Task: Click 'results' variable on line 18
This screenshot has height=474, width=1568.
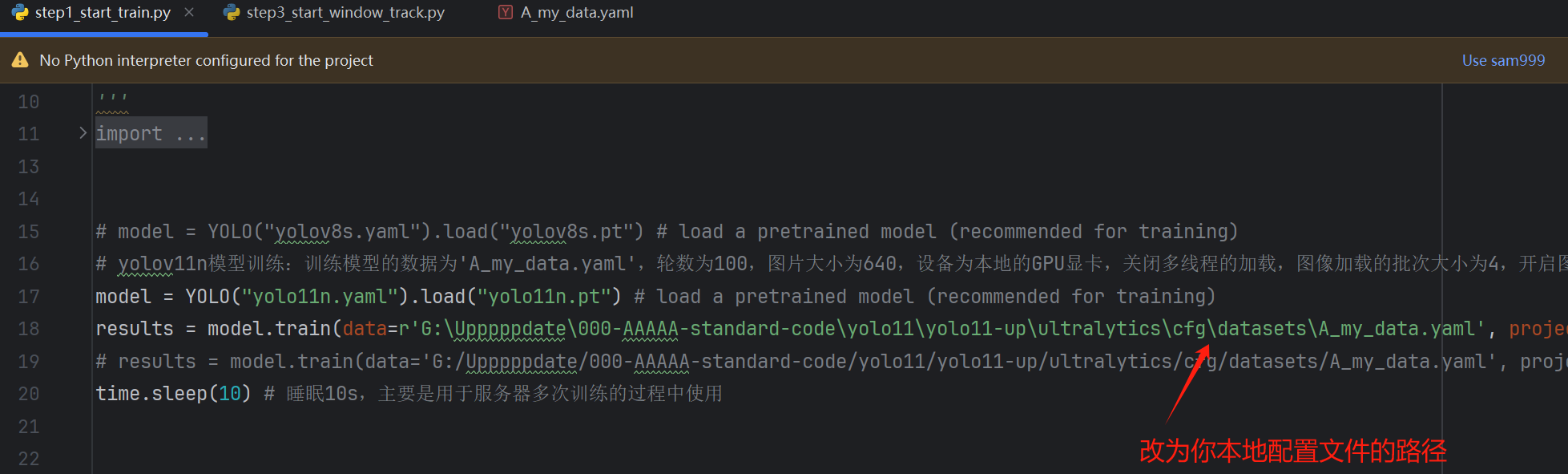Action: 135,329
